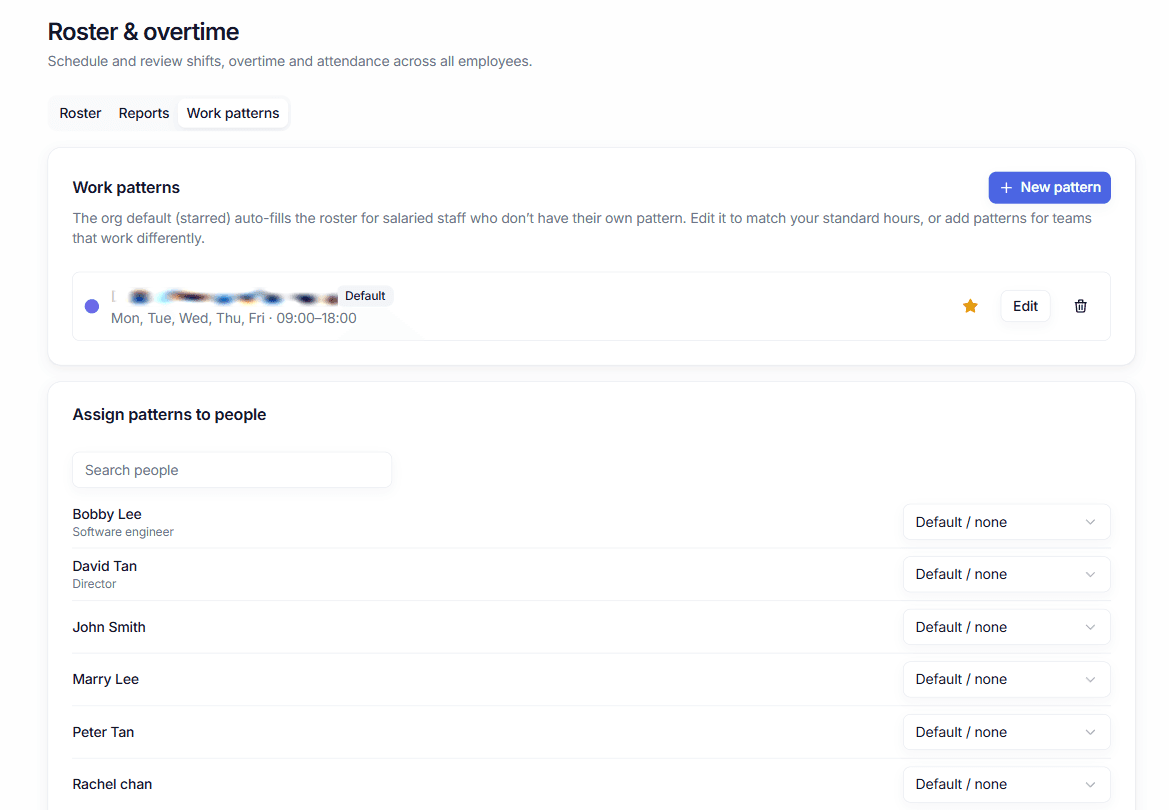This screenshot has height=810, width=1169.
Task: Open Rachel chan's pattern dropdown
Action: [1006, 785]
